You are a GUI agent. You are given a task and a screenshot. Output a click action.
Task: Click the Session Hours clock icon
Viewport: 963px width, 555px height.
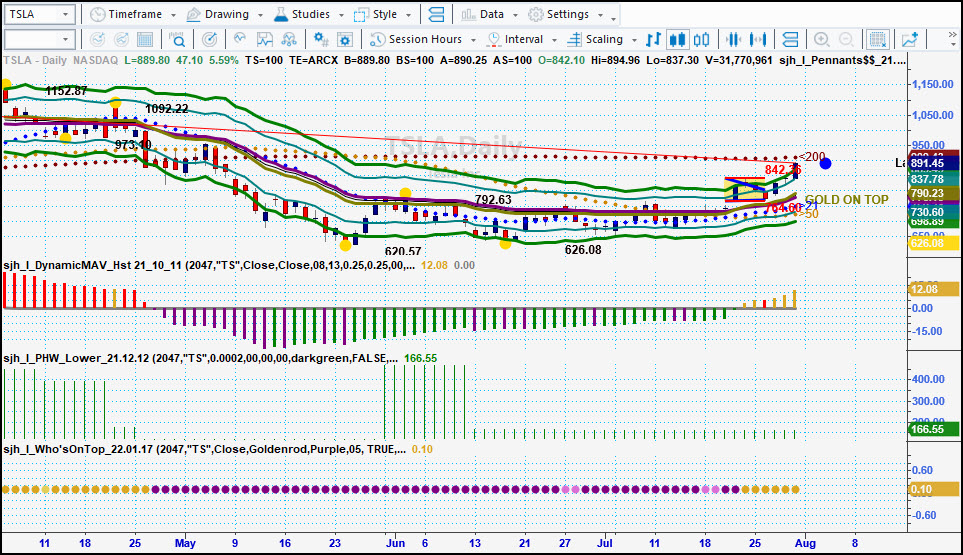click(378, 40)
